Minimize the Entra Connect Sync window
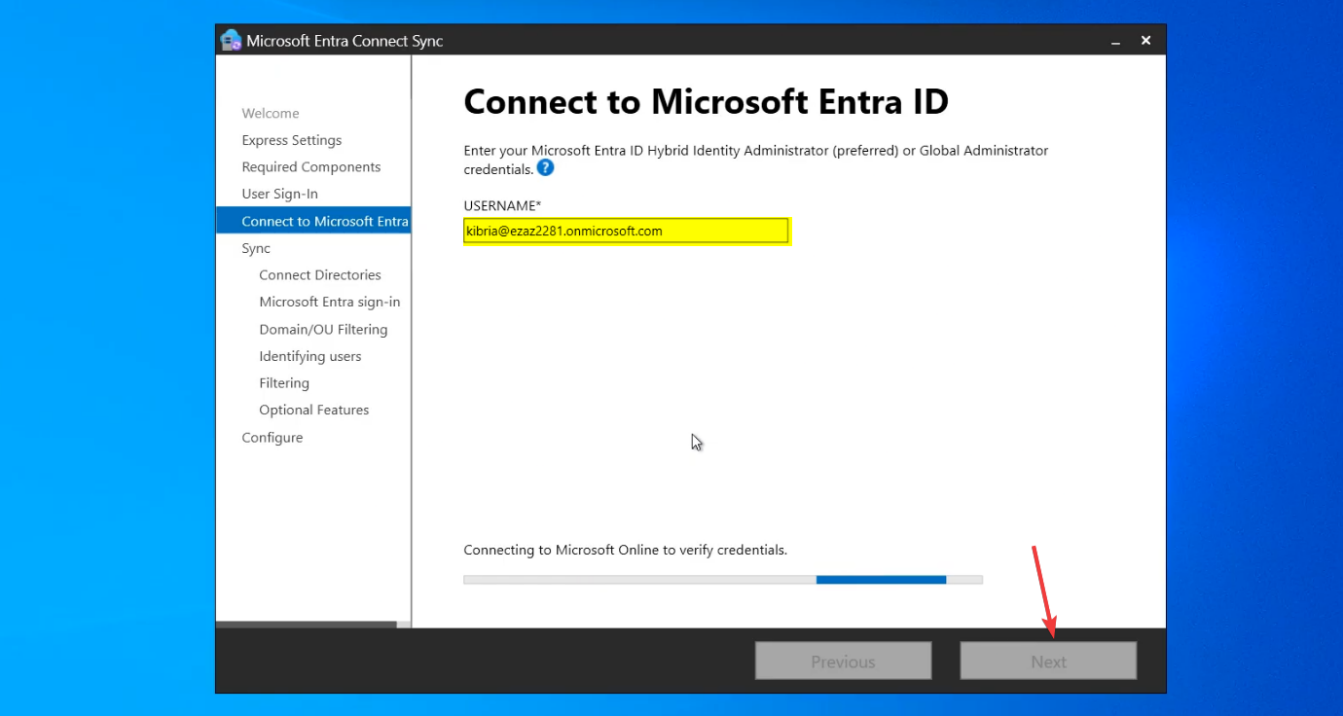The height and width of the screenshot is (716, 1343). click(x=1115, y=41)
